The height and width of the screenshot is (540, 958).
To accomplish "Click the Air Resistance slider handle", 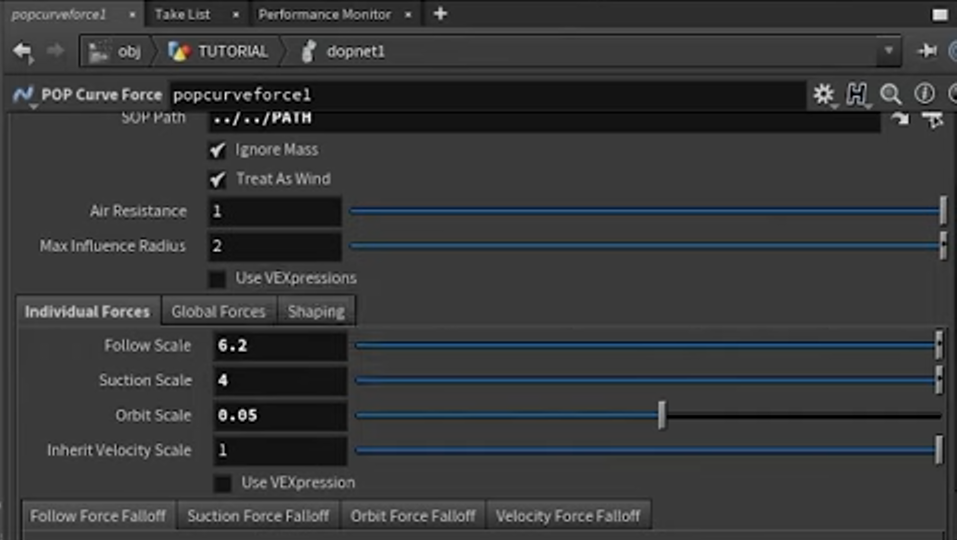I will pos(943,211).
